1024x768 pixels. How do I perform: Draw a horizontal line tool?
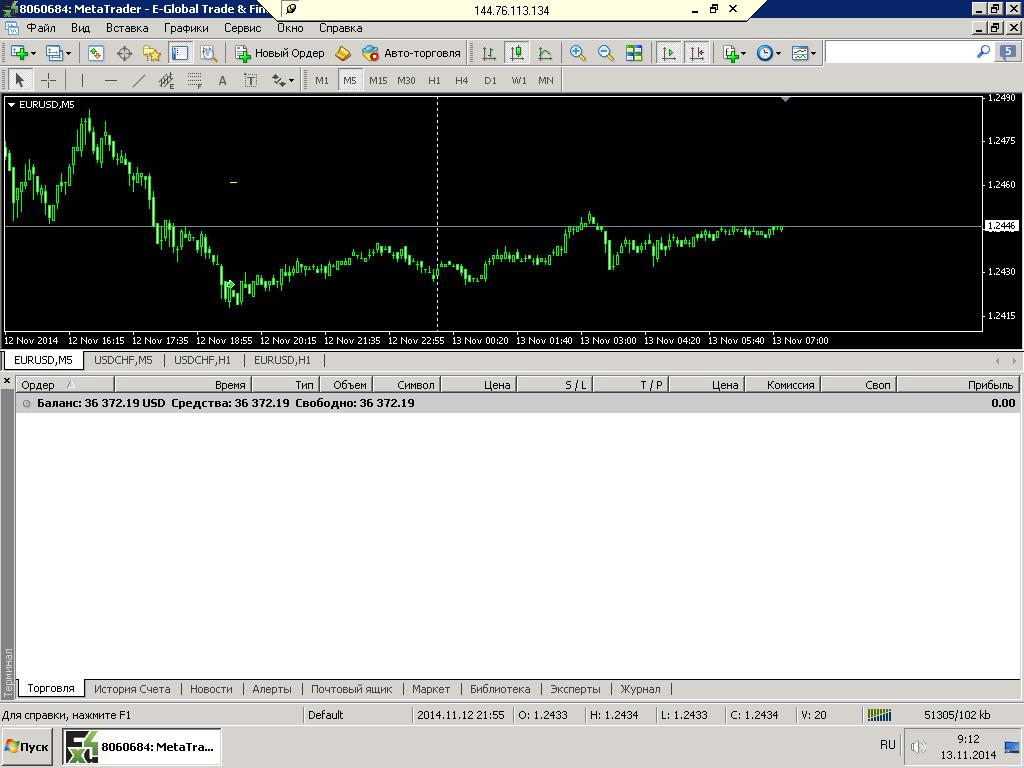111,80
